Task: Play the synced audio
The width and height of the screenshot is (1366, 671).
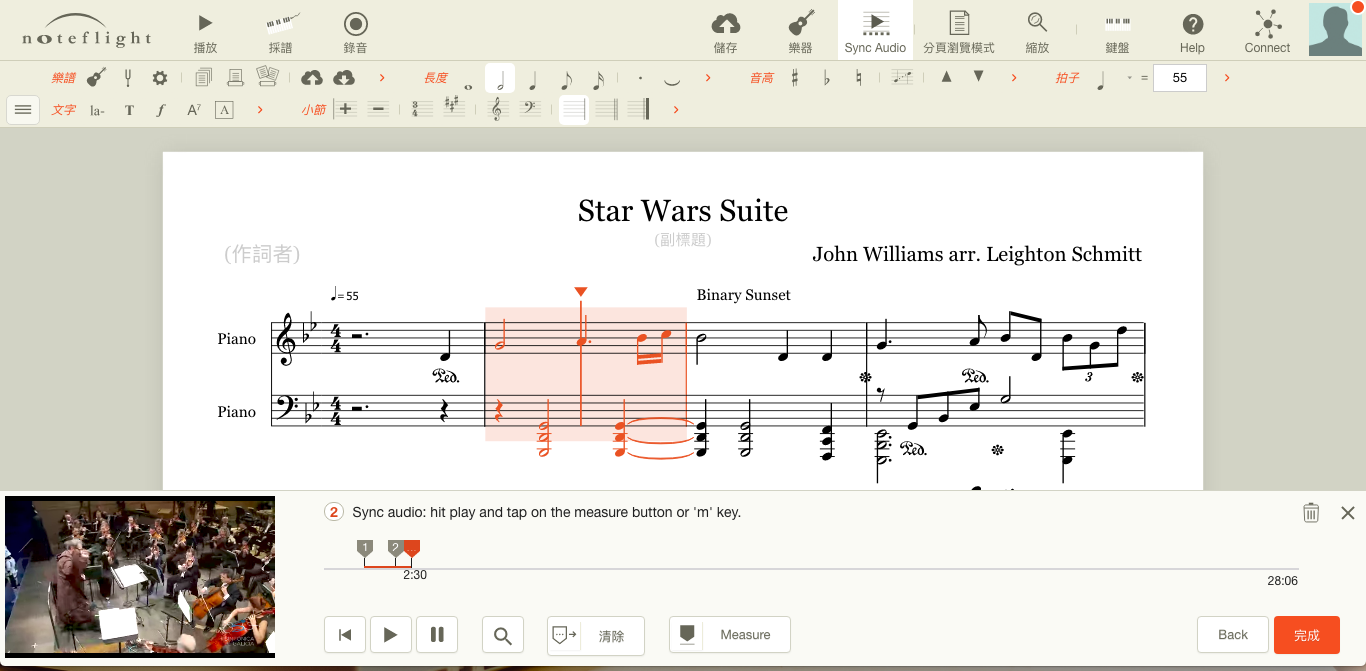Action: point(391,635)
